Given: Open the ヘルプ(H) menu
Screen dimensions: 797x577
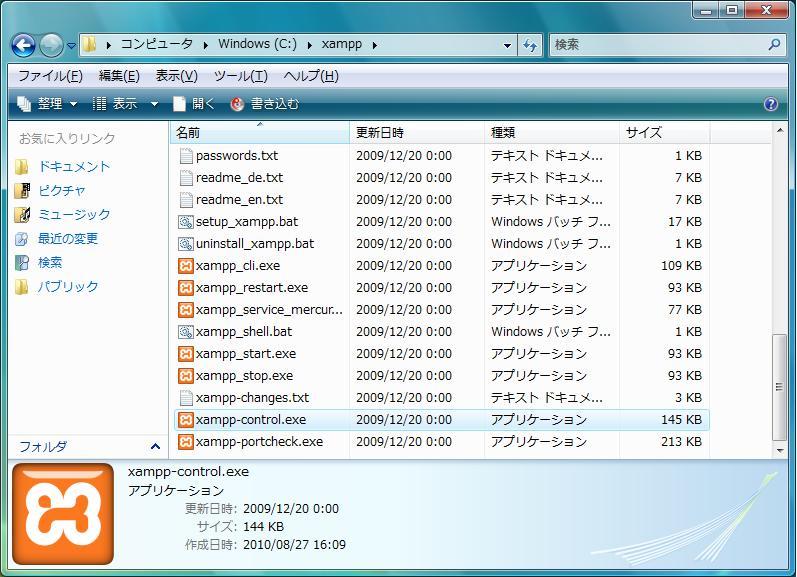Looking at the screenshot, I should [311, 76].
